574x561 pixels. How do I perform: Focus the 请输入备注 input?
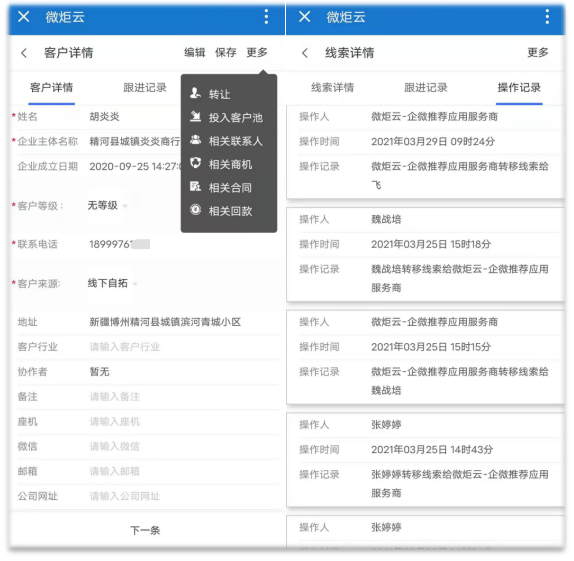pyautogui.click(x=115, y=397)
